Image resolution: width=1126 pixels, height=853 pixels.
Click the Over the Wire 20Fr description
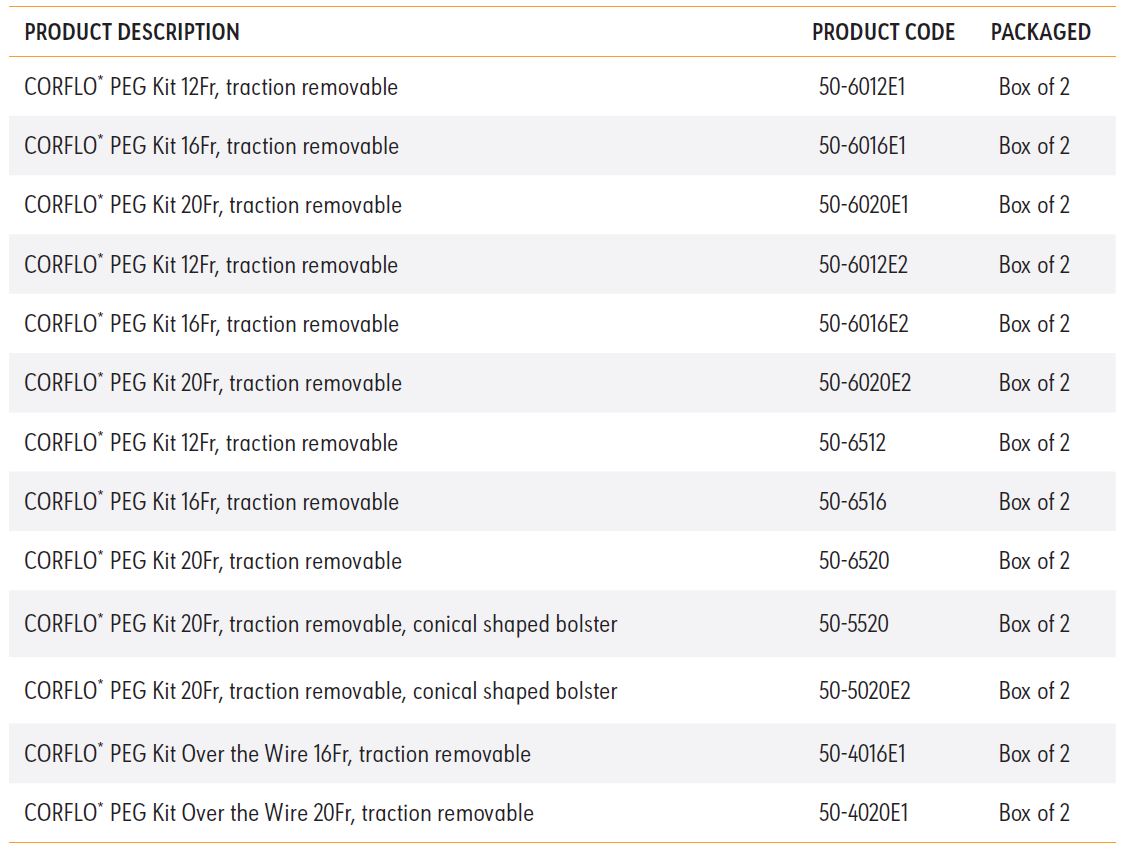[x=279, y=813]
